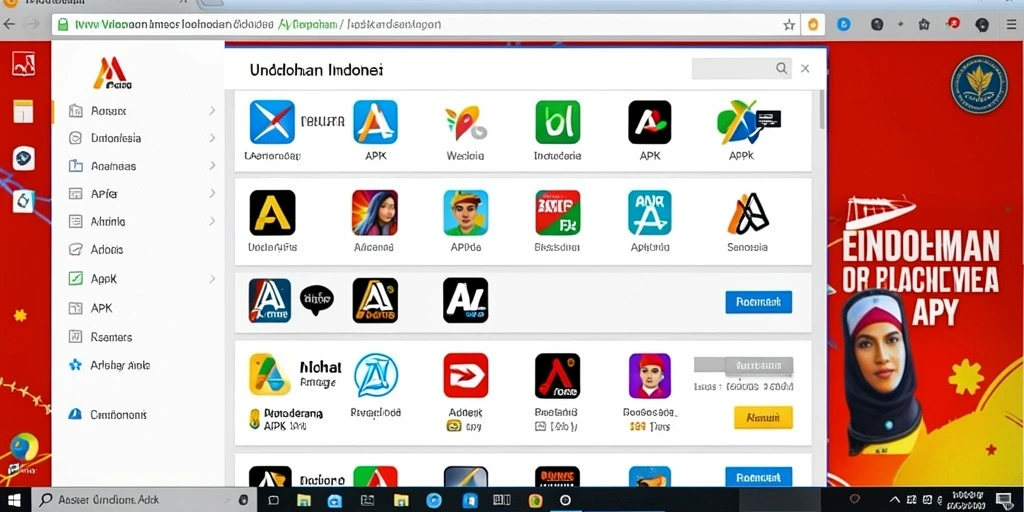The image size is (1024, 512).
Task: Open the dark blue and red A icon in third row
Action: coord(270,300)
